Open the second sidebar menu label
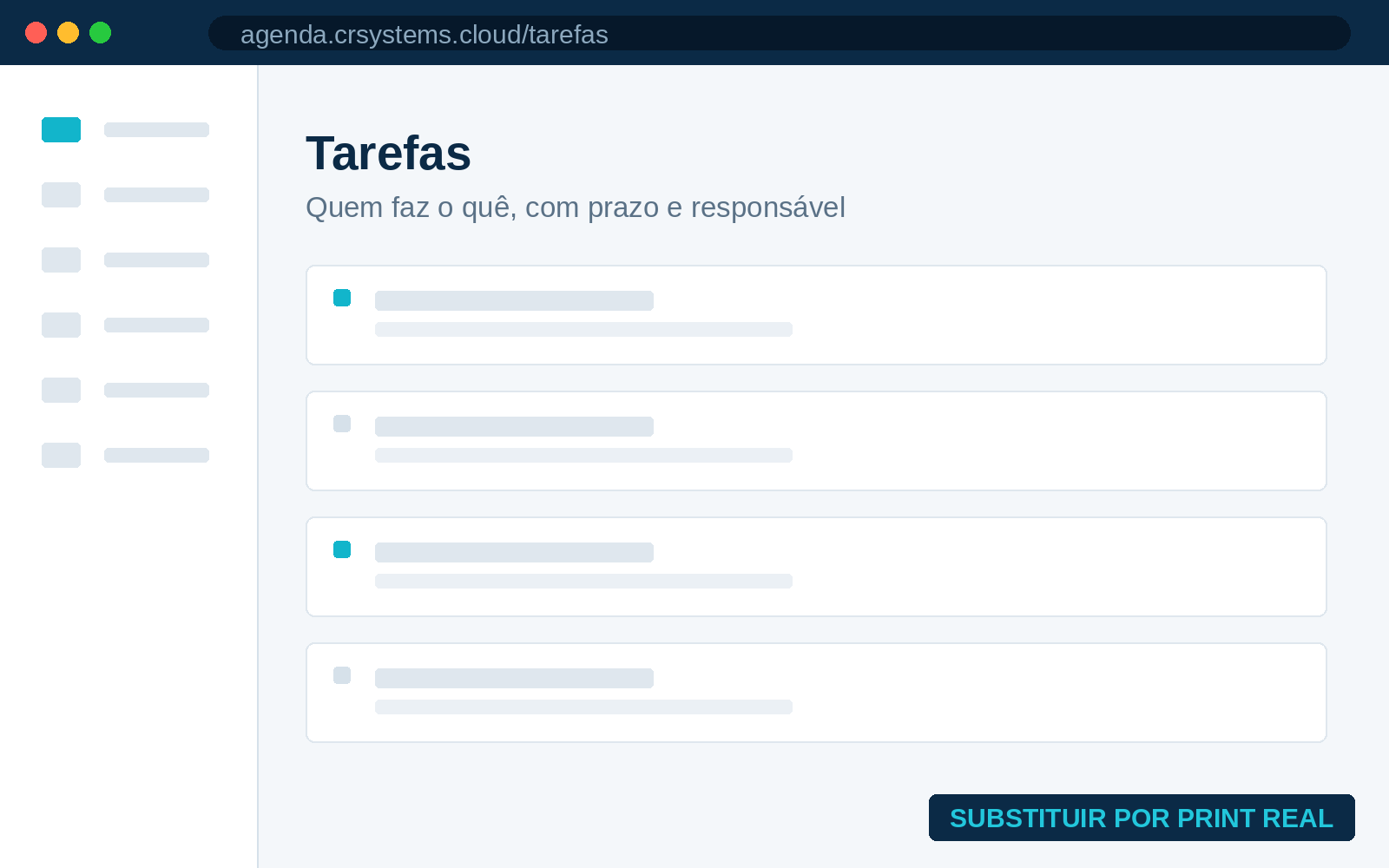1389x868 pixels. click(156, 194)
